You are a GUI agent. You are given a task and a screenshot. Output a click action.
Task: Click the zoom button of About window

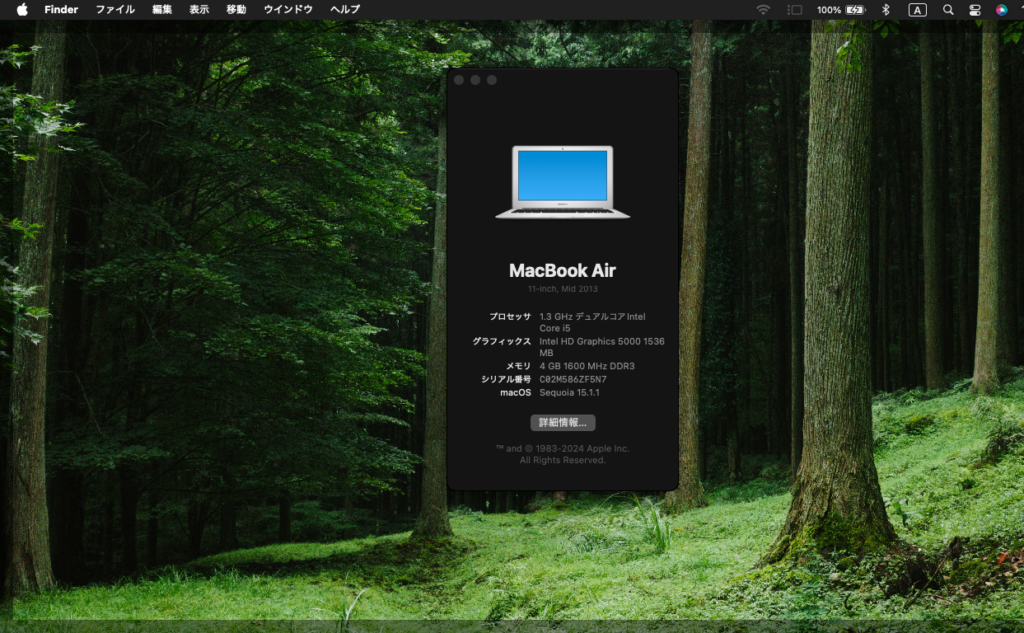tap(492, 80)
